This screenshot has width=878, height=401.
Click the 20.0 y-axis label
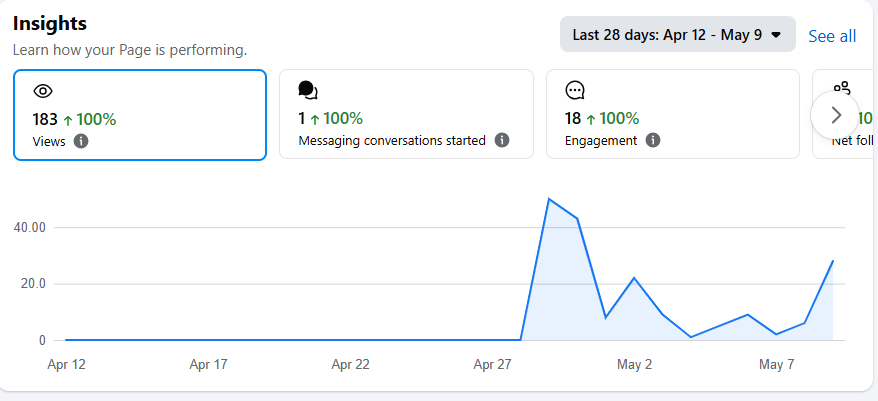(x=33, y=284)
